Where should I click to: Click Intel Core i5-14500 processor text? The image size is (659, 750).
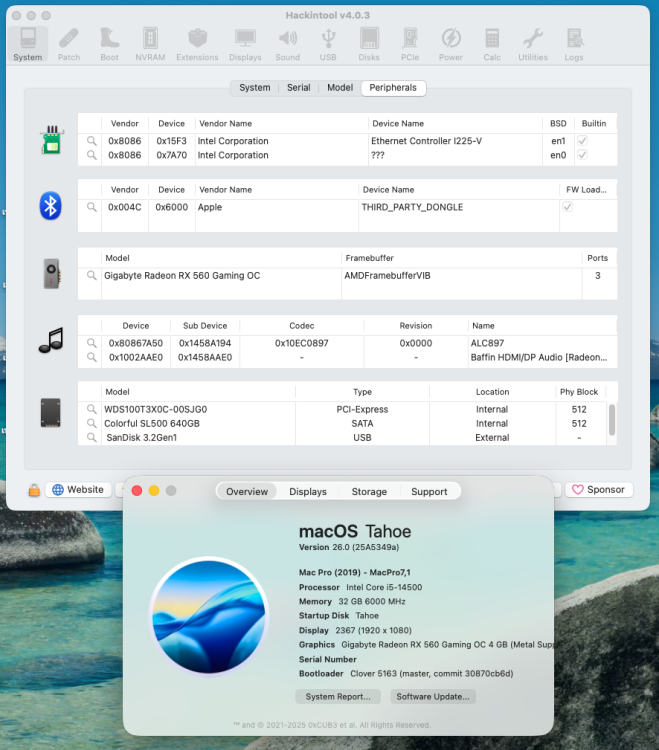pos(384,587)
